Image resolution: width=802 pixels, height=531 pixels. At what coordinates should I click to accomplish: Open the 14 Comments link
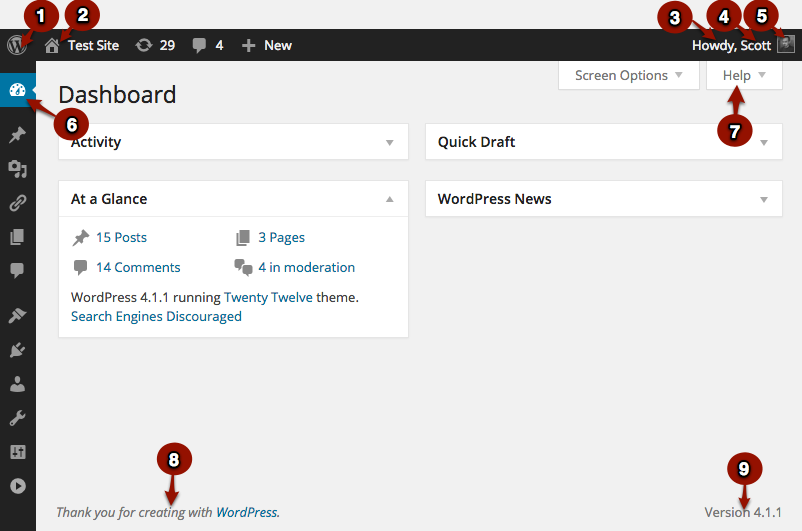coord(138,267)
